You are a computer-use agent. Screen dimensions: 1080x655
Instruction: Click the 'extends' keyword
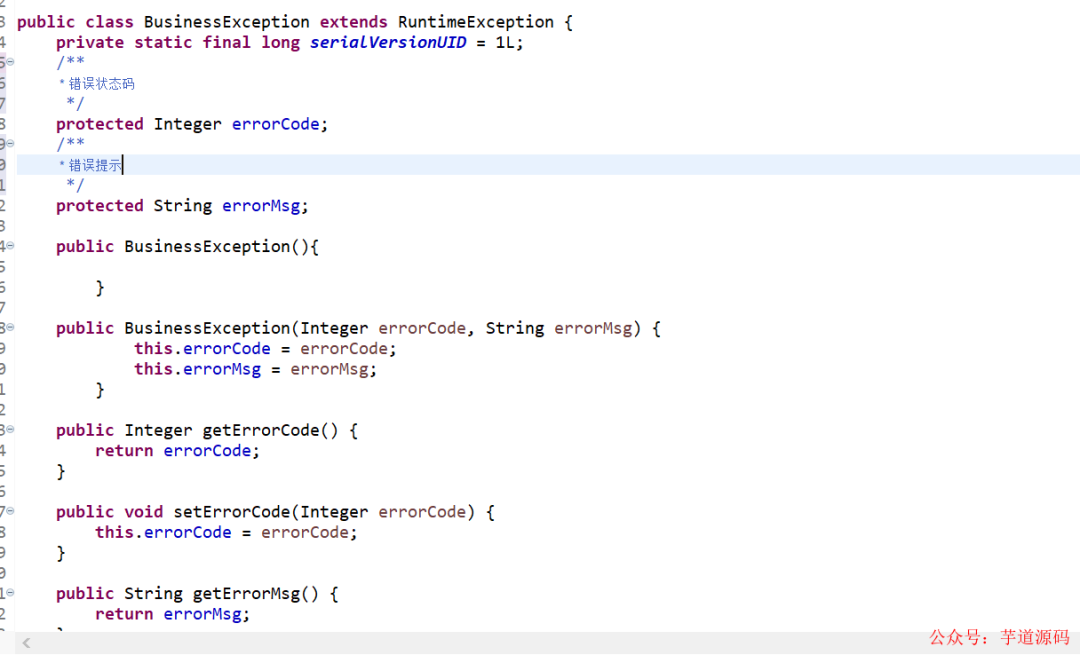click(x=353, y=22)
